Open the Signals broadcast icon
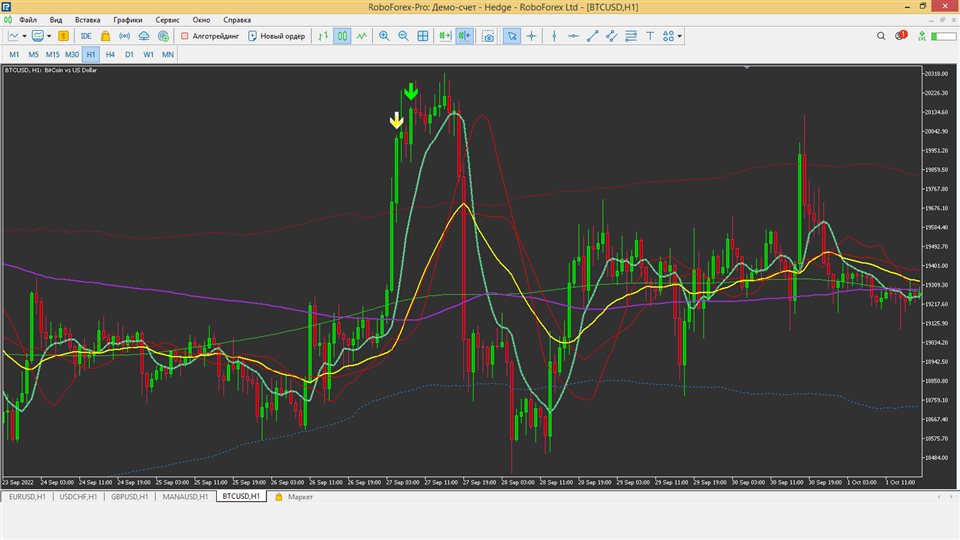Image resolution: width=960 pixels, height=540 pixels. [124, 36]
